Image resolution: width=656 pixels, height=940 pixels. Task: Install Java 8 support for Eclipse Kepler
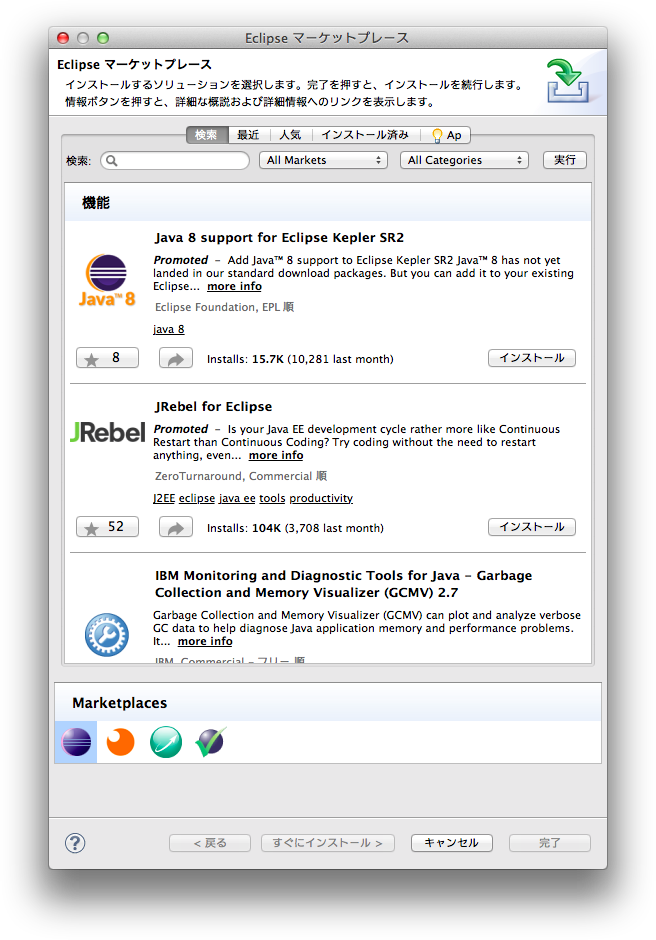click(532, 358)
